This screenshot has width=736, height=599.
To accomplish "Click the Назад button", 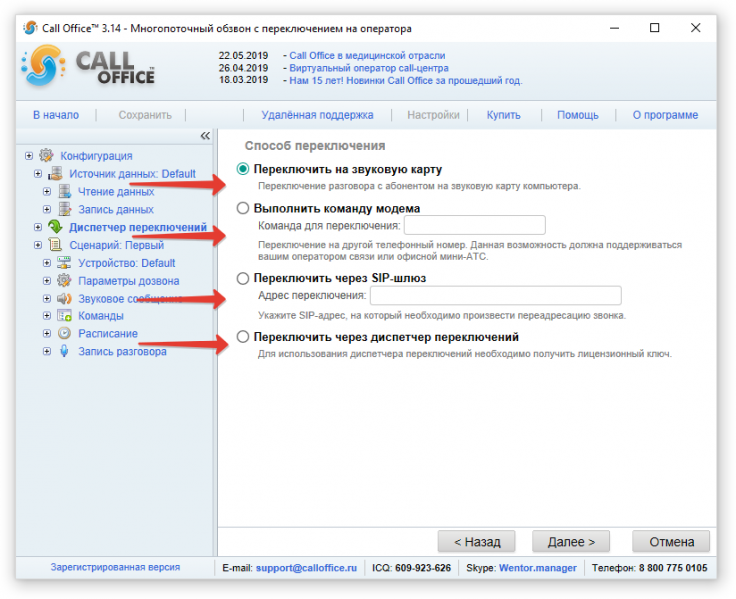I will 476,542.
